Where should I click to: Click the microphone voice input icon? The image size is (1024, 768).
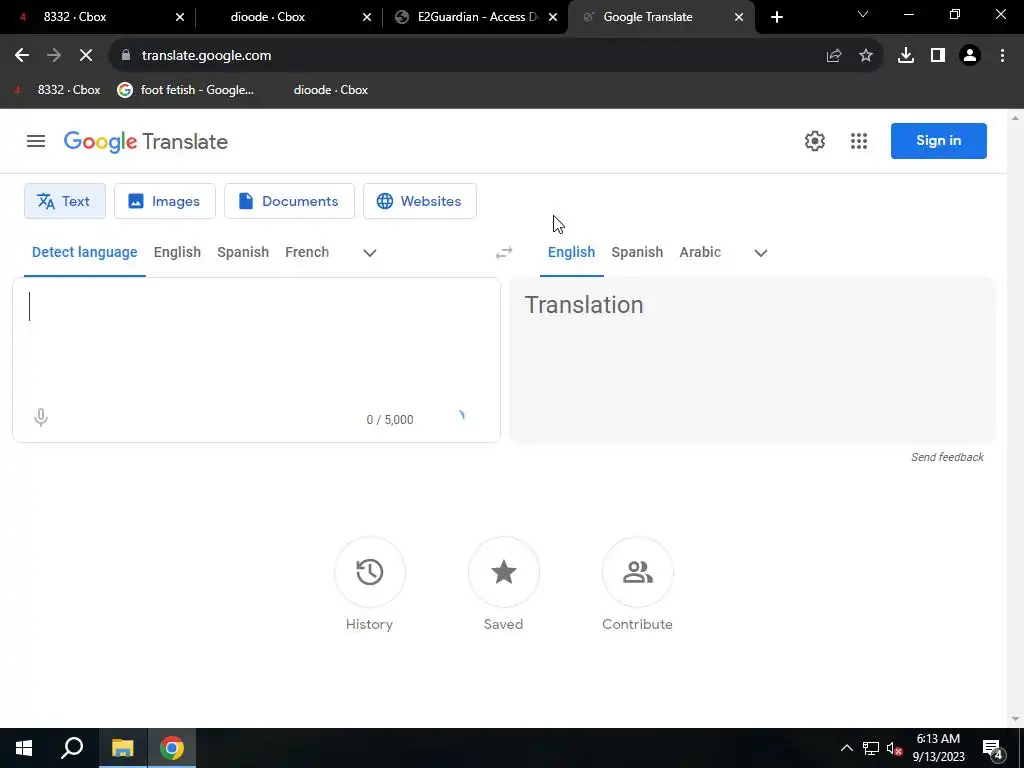(40, 417)
